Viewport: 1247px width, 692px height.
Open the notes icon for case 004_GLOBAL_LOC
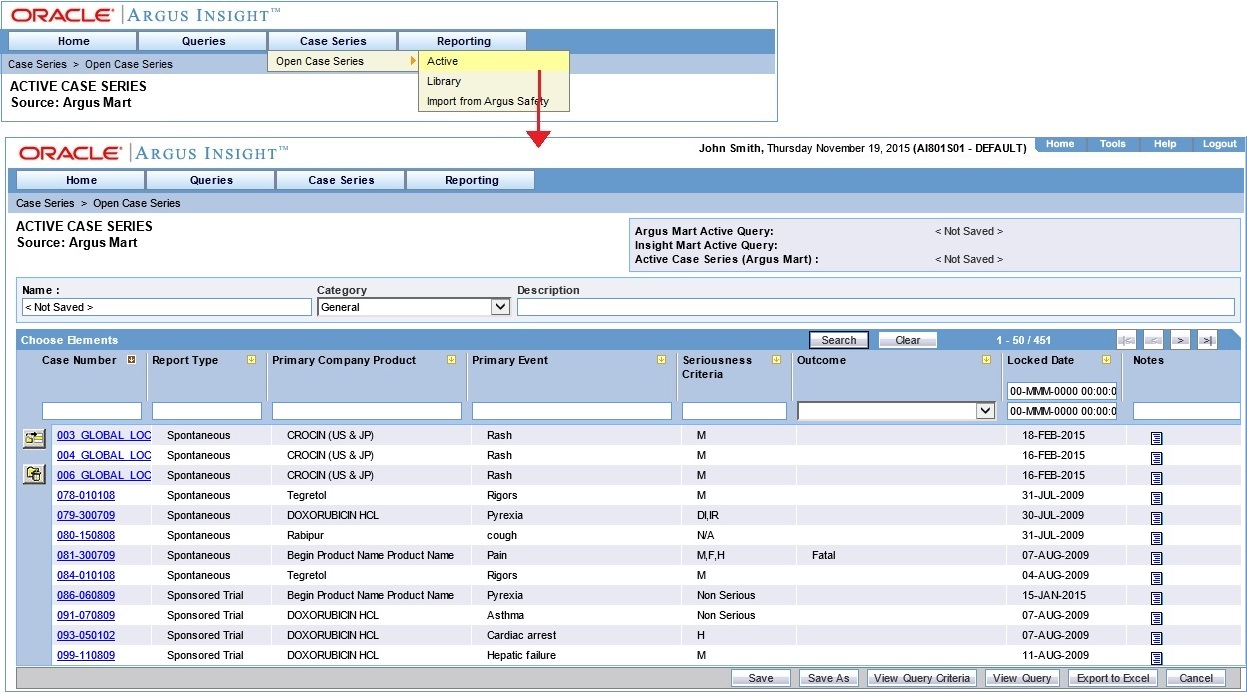pos(1156,458)
